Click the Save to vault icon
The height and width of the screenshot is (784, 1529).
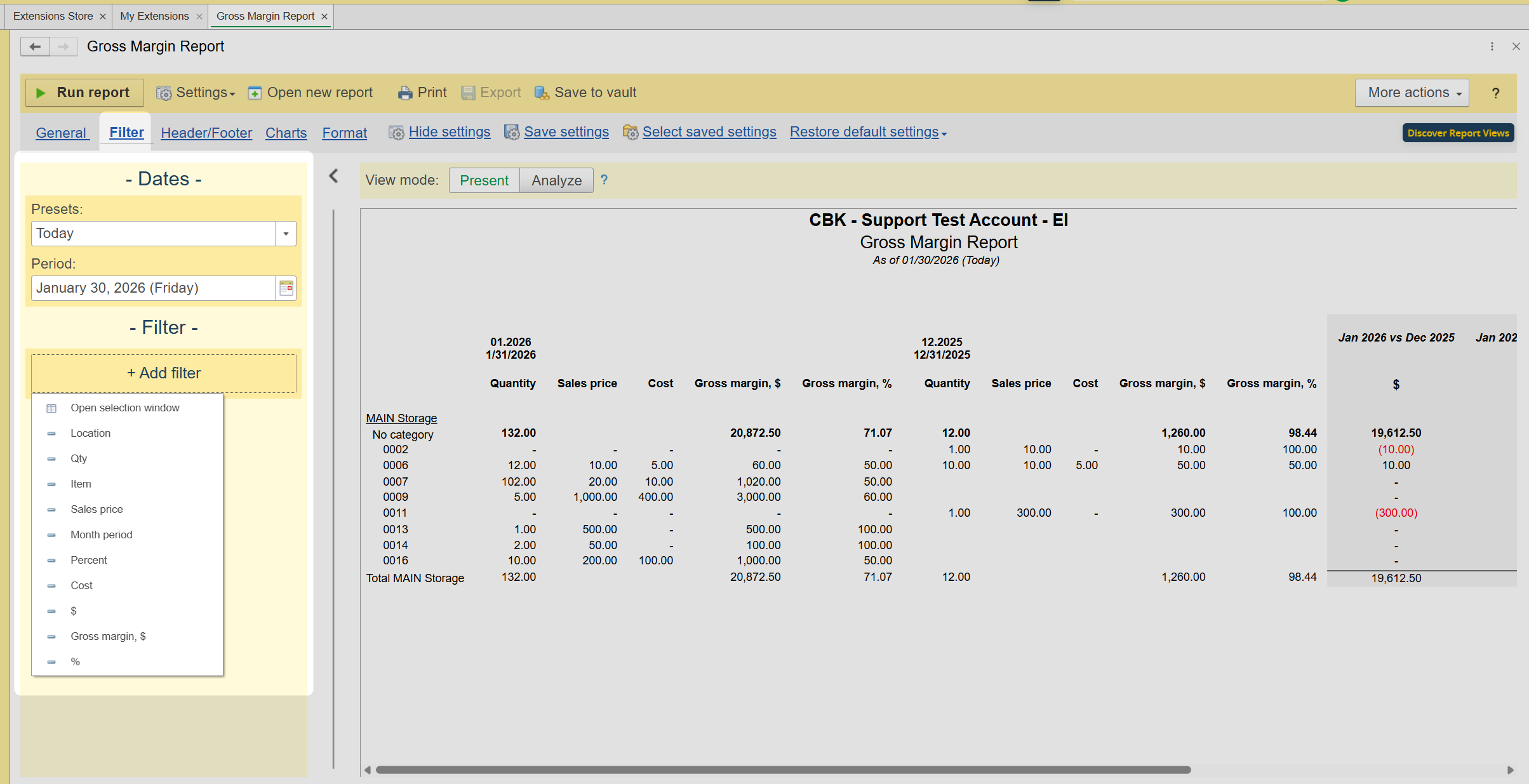[541, 93]
